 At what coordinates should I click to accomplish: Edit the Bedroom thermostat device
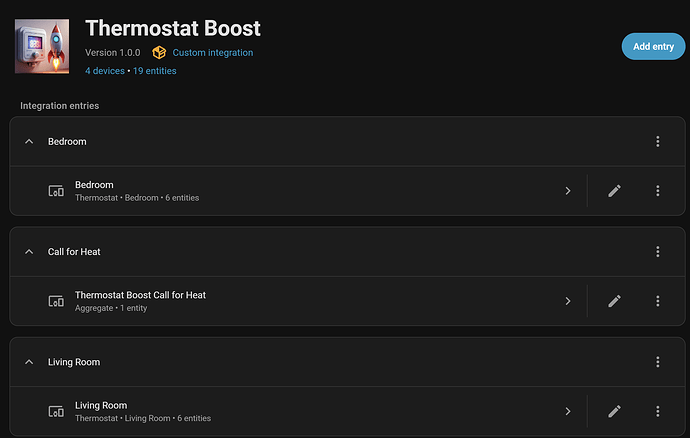[615, 190]
